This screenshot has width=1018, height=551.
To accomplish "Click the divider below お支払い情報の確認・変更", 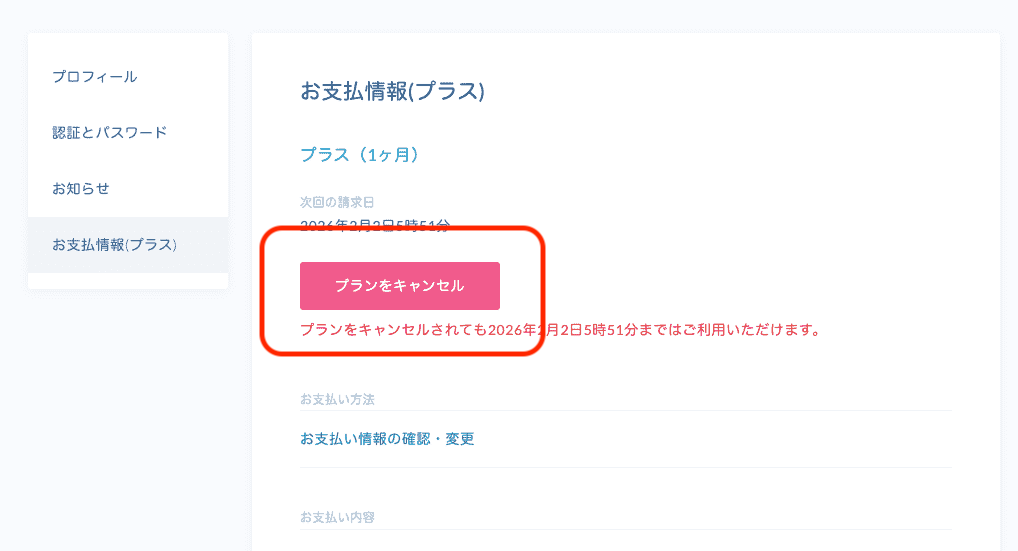I will (x=625, y=467).
